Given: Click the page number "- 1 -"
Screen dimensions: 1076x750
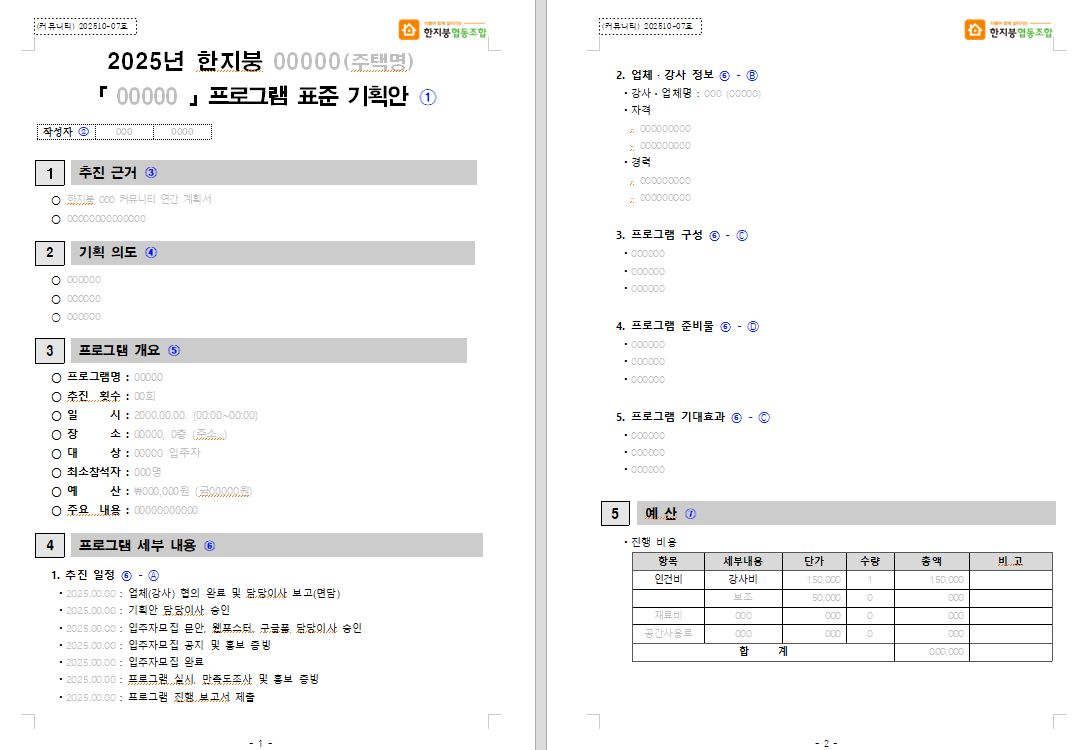Looking at the screenshot, I should pyautogui.click(x=261, y=743).
